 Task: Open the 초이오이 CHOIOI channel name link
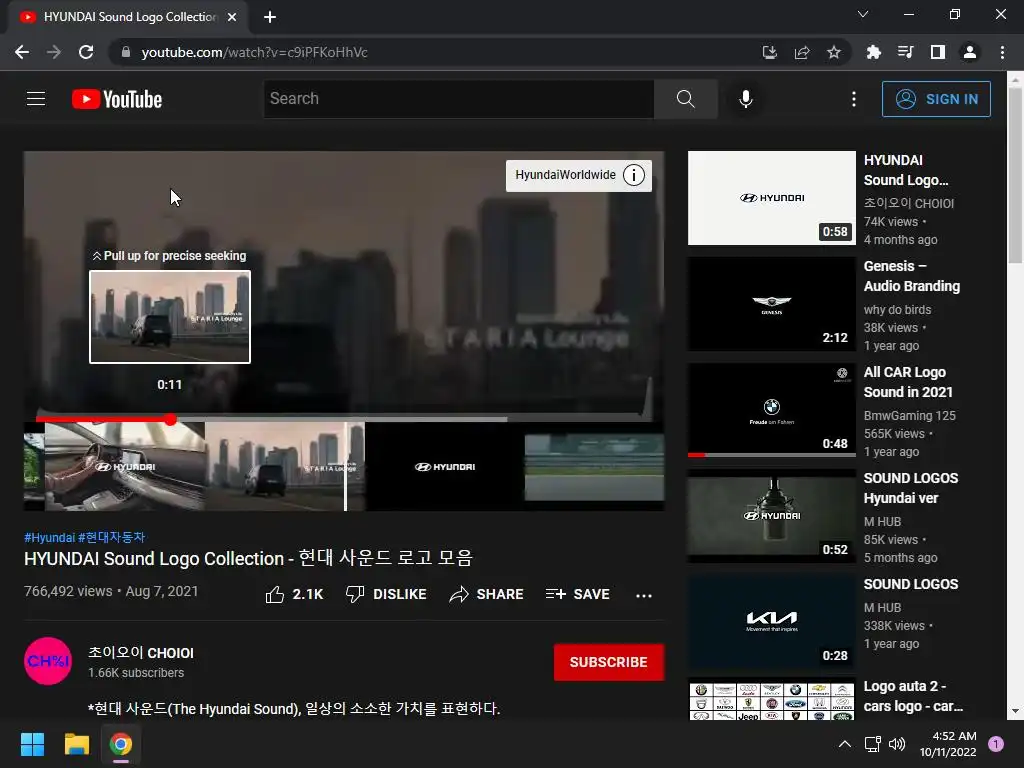[x=141, y=652]
